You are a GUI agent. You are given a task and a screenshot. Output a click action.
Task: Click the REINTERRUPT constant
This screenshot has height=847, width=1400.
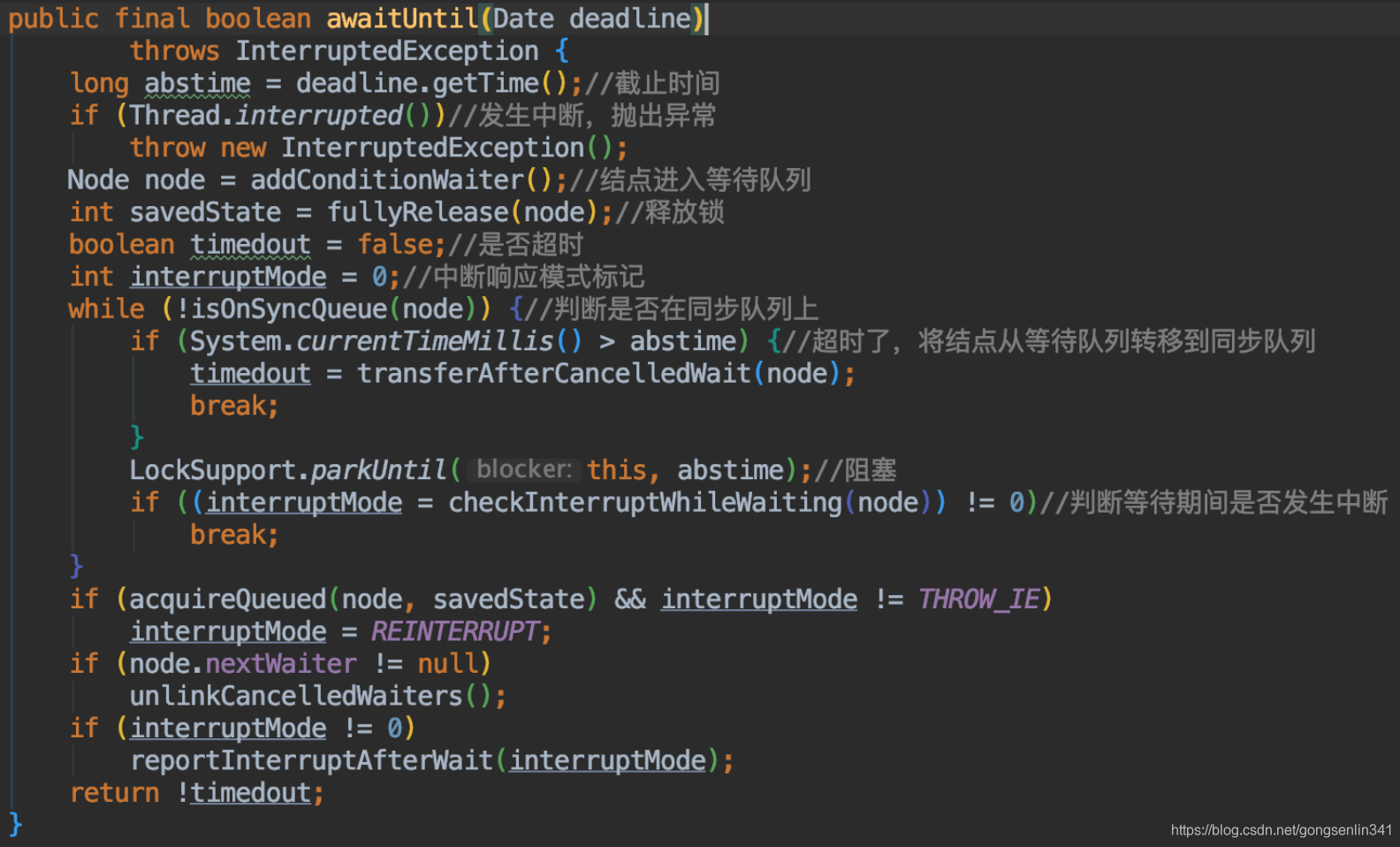pyautogui.click(x=455, y=632)
